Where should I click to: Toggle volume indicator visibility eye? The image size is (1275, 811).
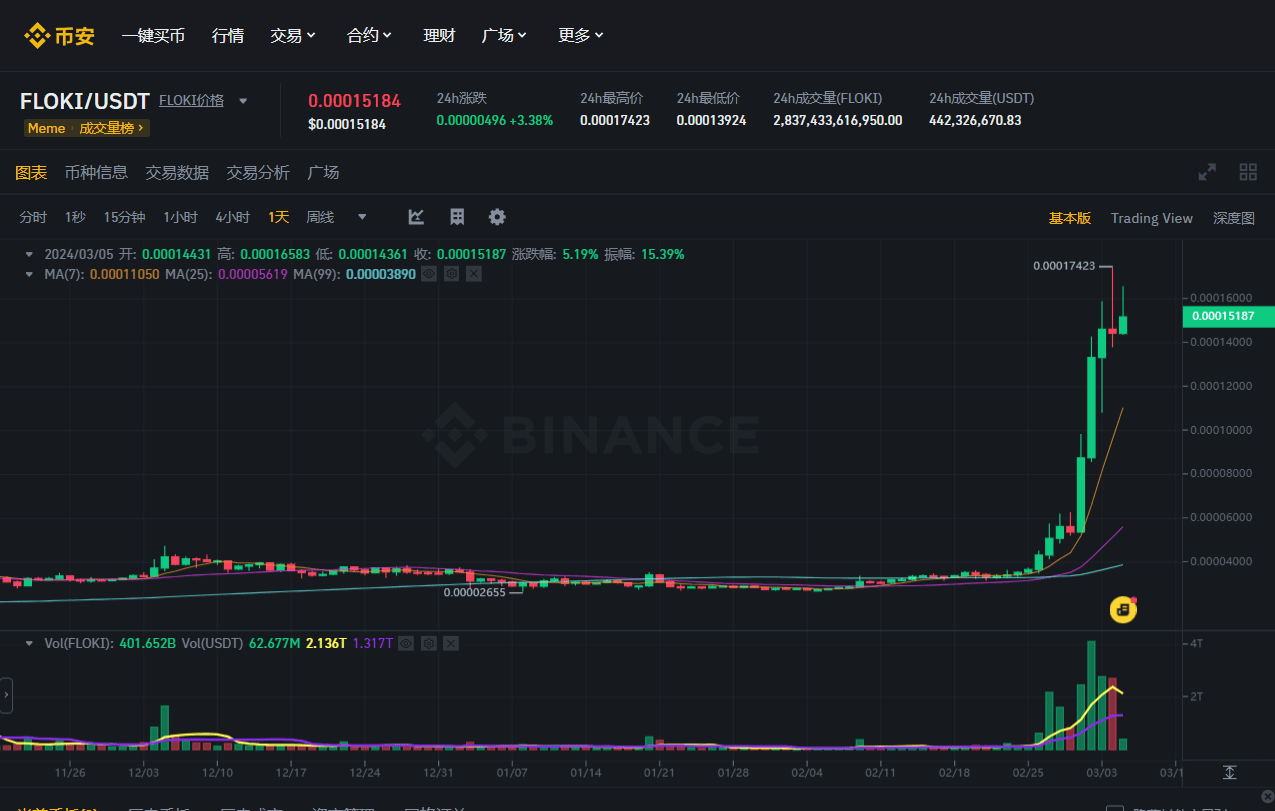(x=405, y=644)
